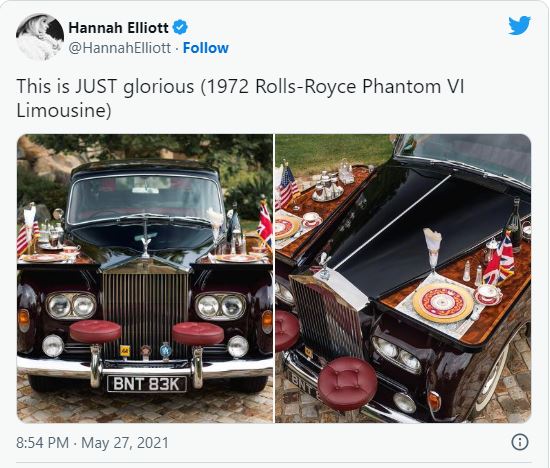The height and width of the screenshot is (468, 550).
Task: Click the Hannah Elliott display name
Action: 118,27
